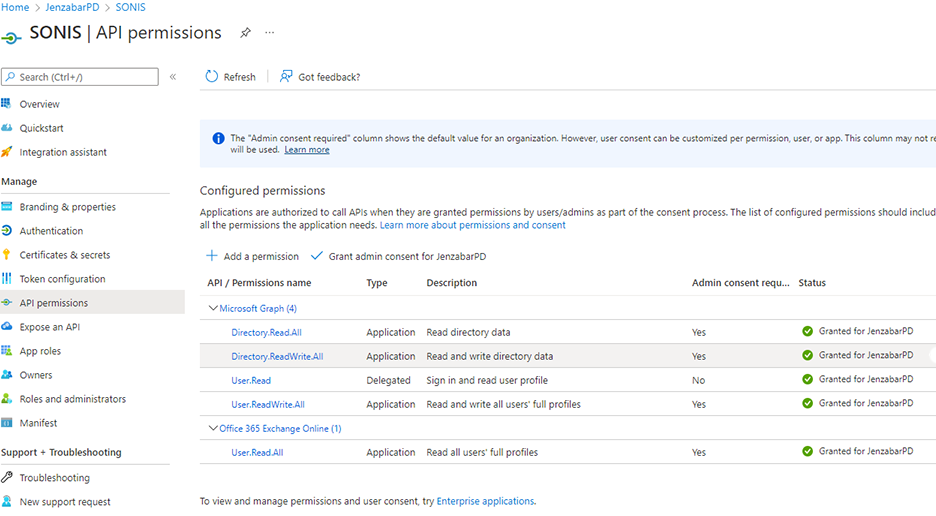This screenshot has width=936, height=516.
Task: Click the Token configuration icon
Action: [x=8, y=279]
